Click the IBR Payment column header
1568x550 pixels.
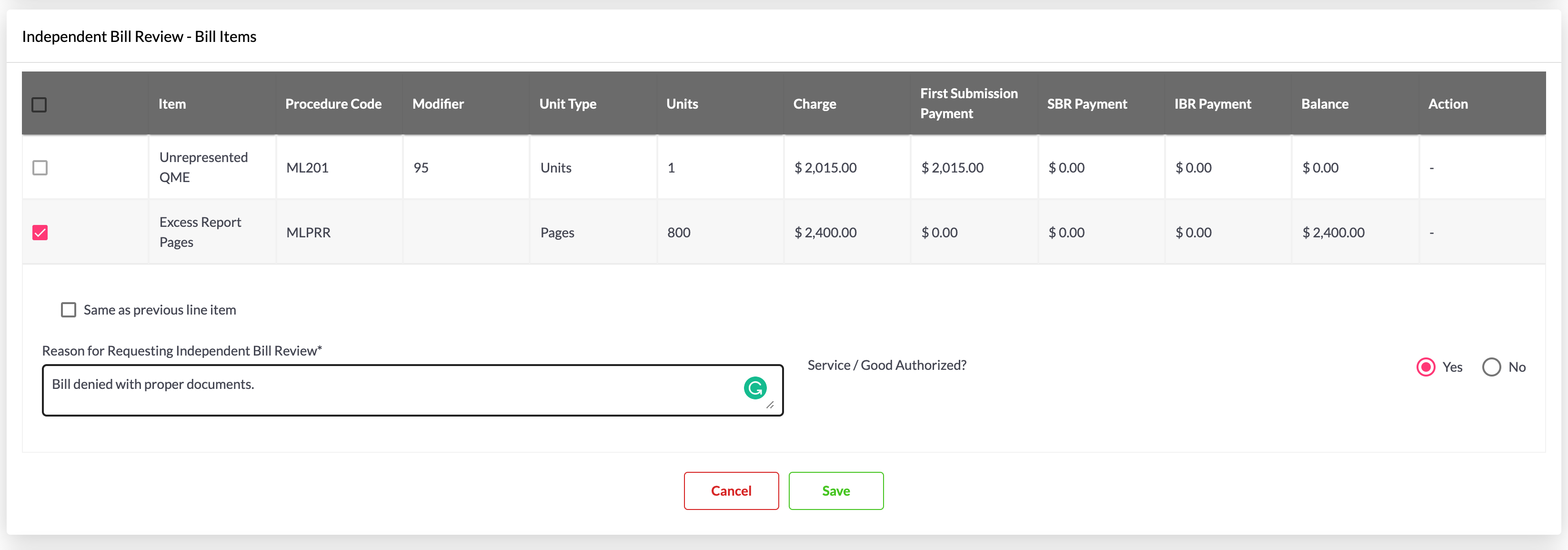(1213, 104)
